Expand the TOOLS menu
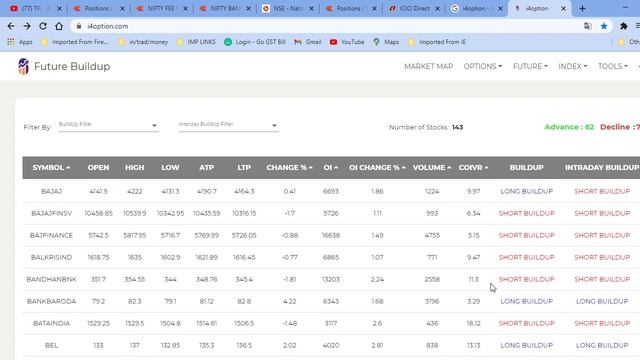 pos(613,67)
